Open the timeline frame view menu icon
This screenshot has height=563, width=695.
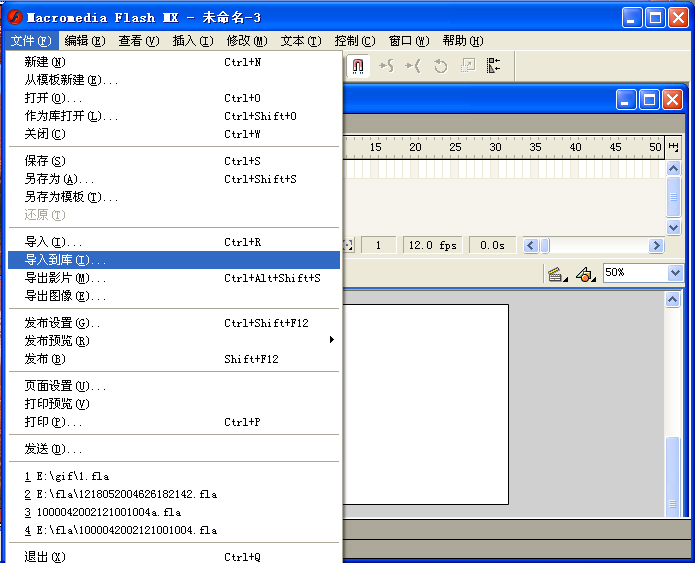point(673,147)
